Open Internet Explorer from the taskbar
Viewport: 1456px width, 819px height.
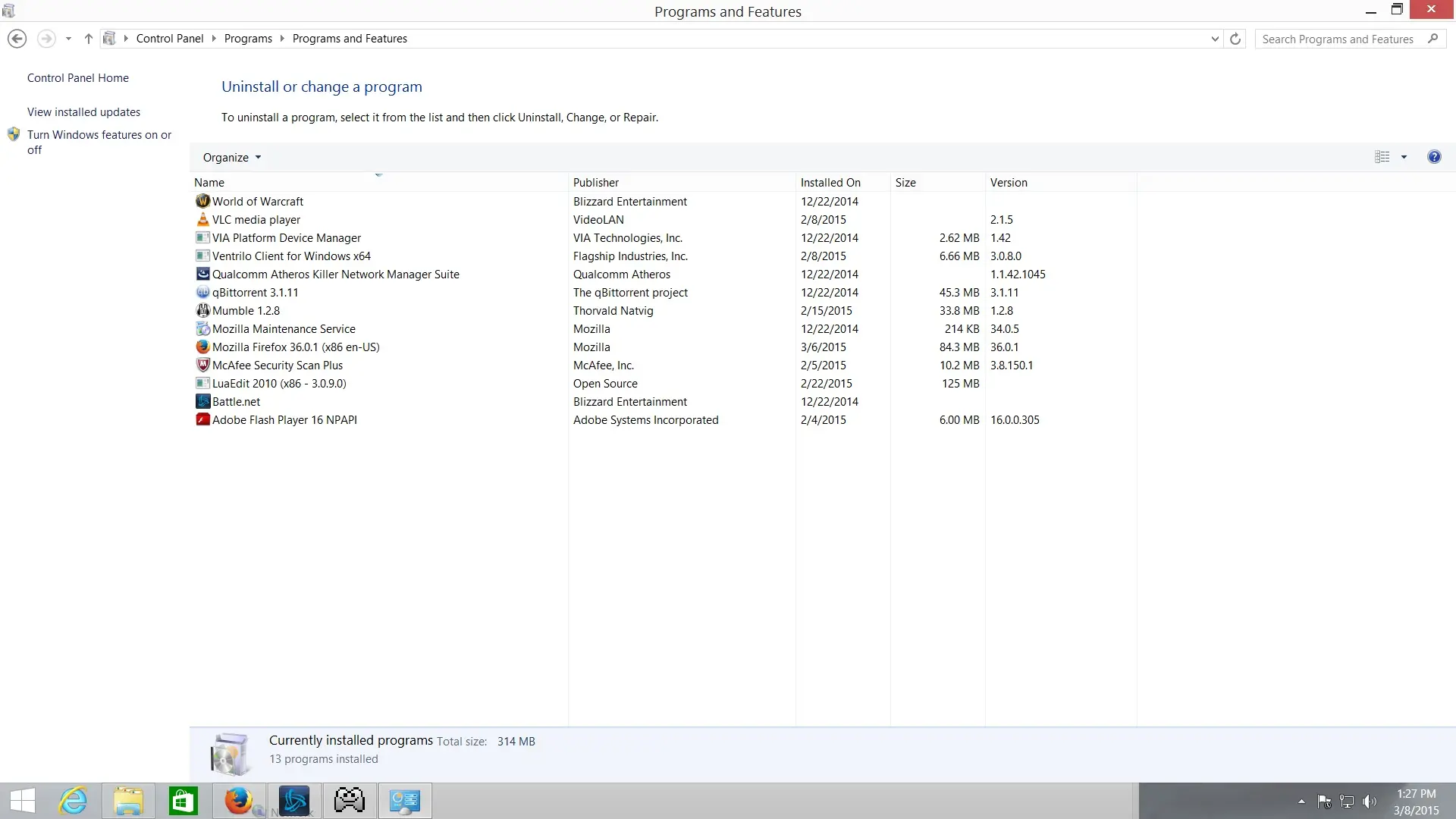tap(74, 801)
